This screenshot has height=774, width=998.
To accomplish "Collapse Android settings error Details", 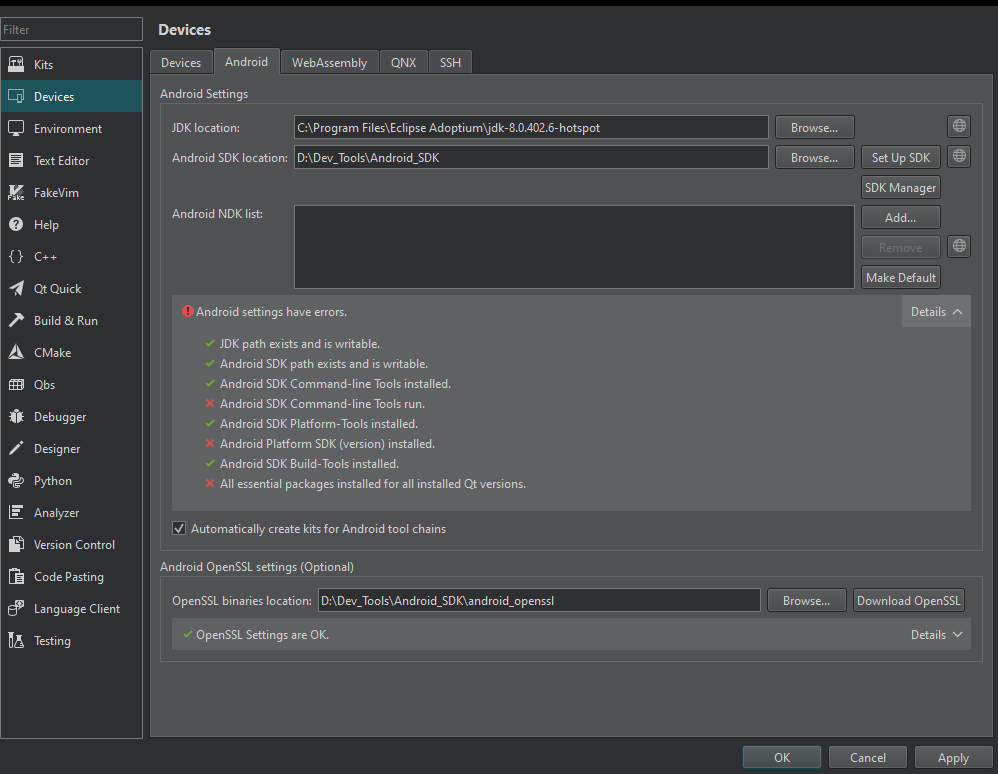I will tap(936, 312).
